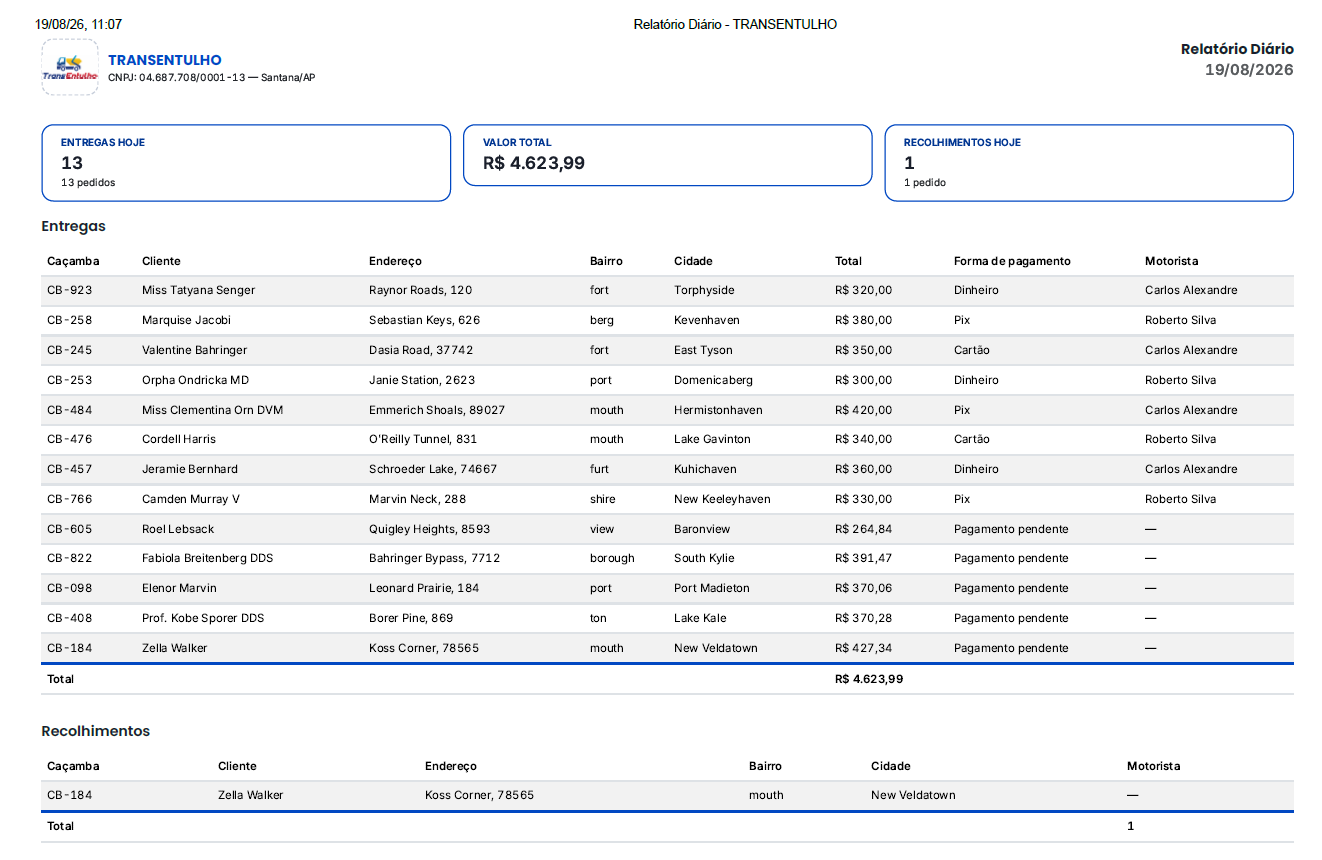Click the Recolhimentos section heading
The height and width of the screenshot is (860, 1322).
coord(96,731)
